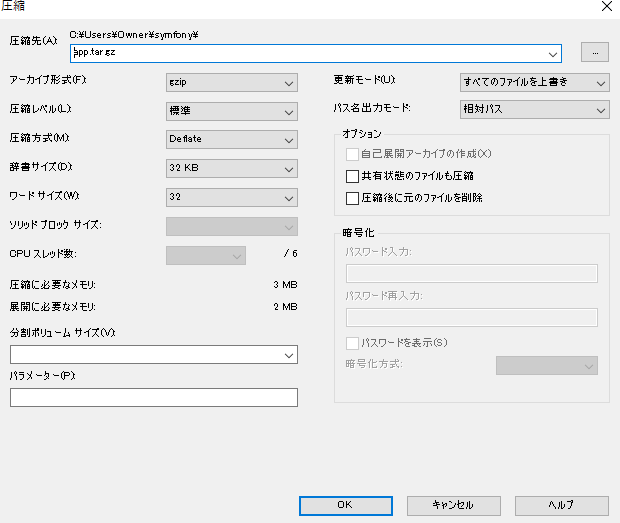620x523 pixels.
Task: Click the '/ 6' CPU thread total text
Action: coord(290,253)
